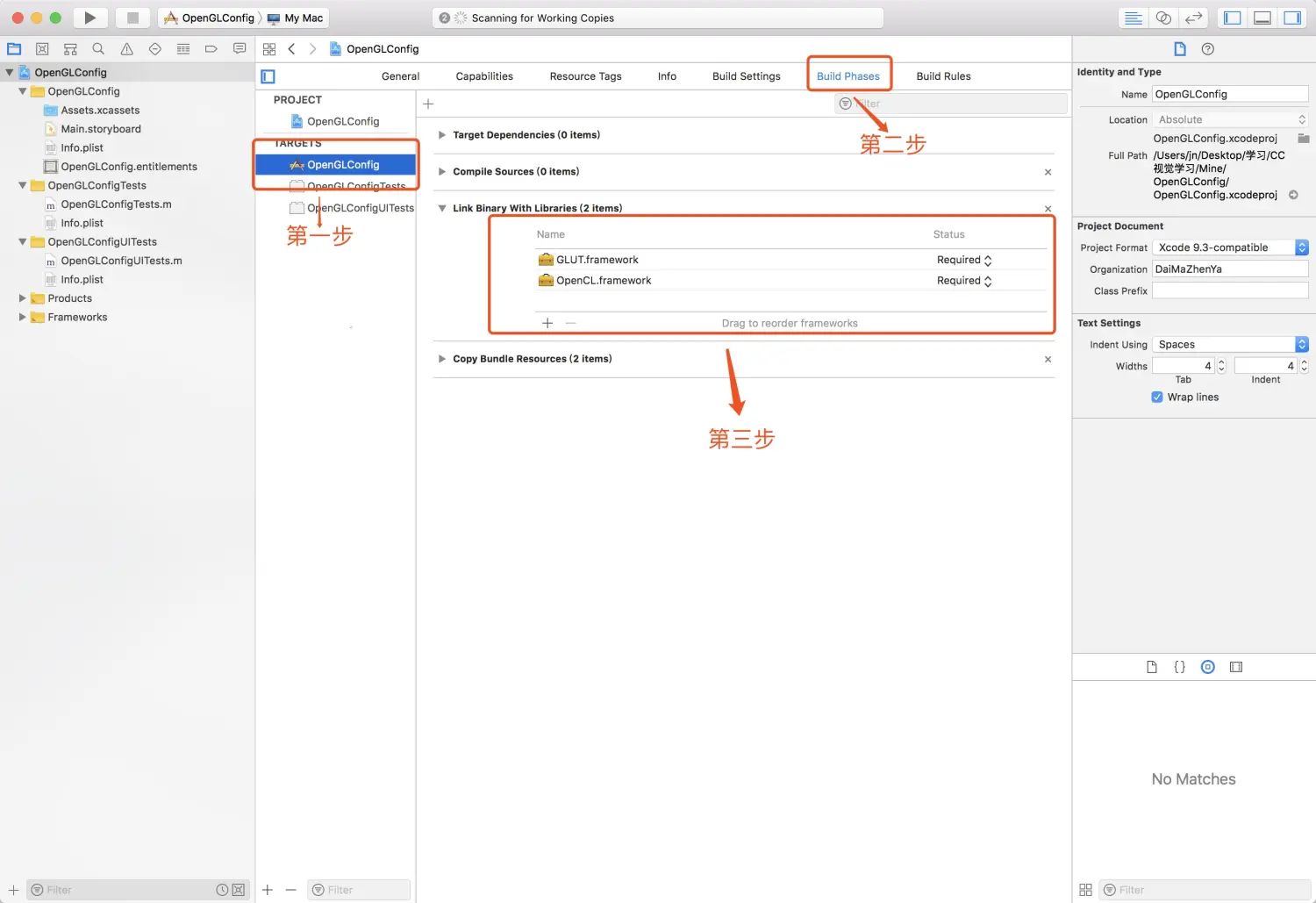1316x903 pixels.
Task: Open the Symbol navigator icon
Action: pyautogui.click(x=70, y=49)
